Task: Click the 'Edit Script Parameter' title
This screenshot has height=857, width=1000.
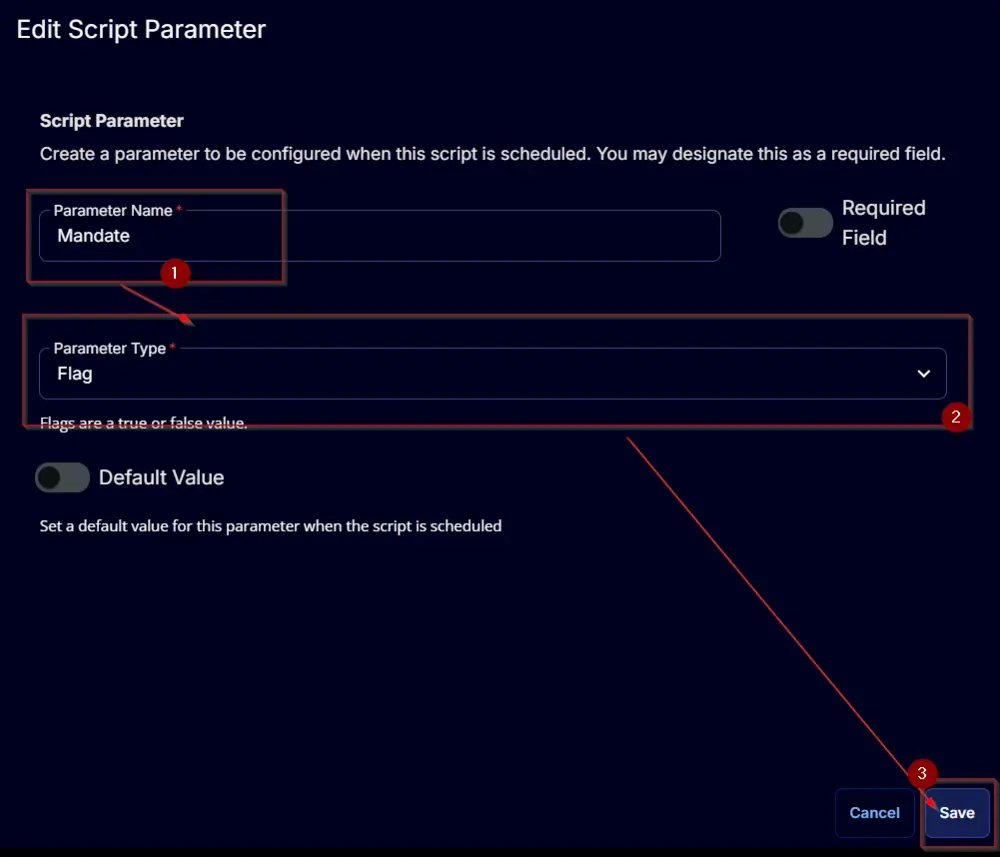Action: tap(141, 29)
